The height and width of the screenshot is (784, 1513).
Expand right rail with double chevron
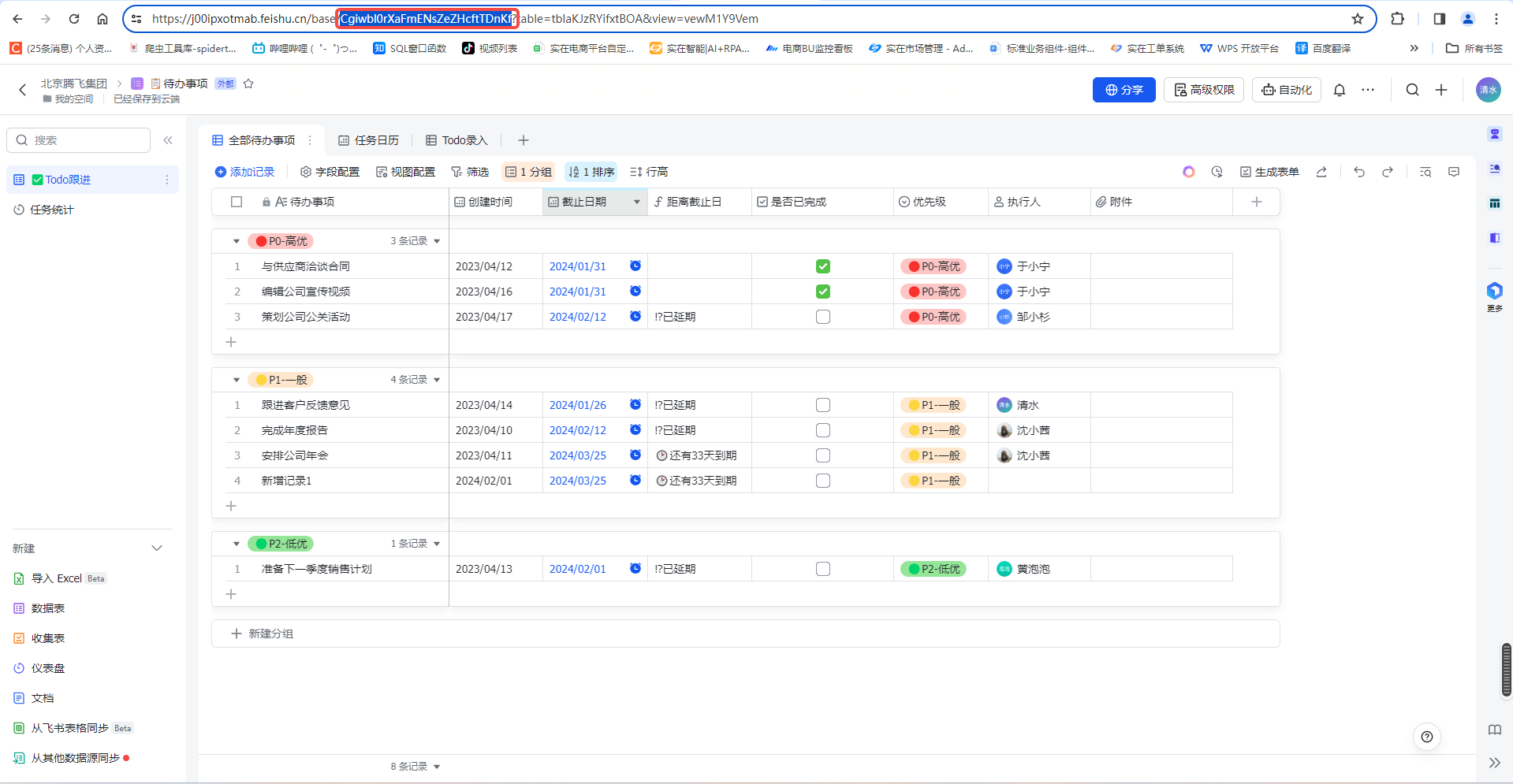[1495, 763]
